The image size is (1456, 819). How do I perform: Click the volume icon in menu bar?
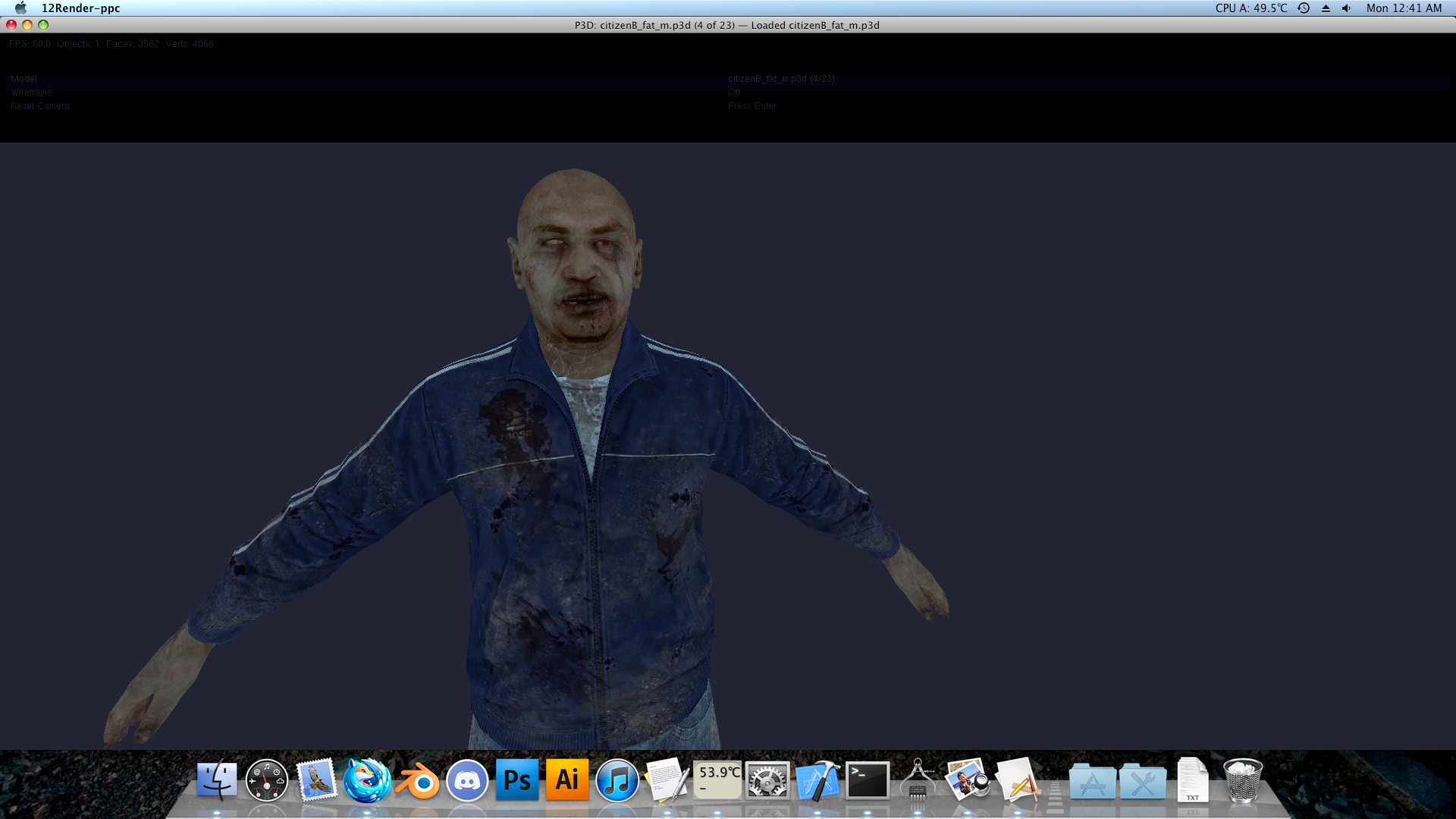(x=1346, y=8)
